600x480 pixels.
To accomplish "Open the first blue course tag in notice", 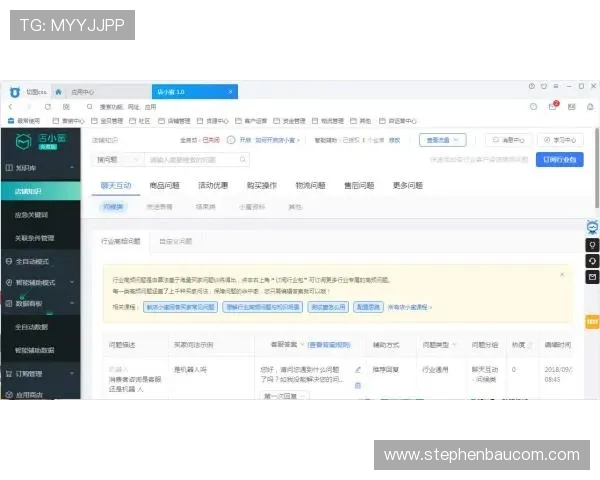I will (x=181, y=307).
